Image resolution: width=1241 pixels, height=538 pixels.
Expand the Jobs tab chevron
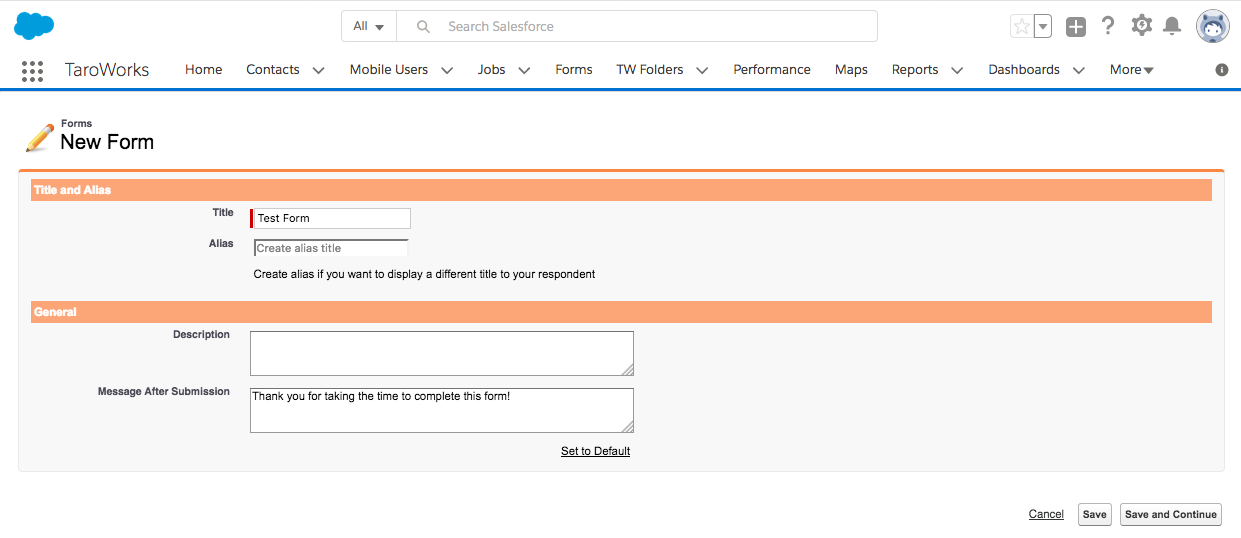pos(524,70)
